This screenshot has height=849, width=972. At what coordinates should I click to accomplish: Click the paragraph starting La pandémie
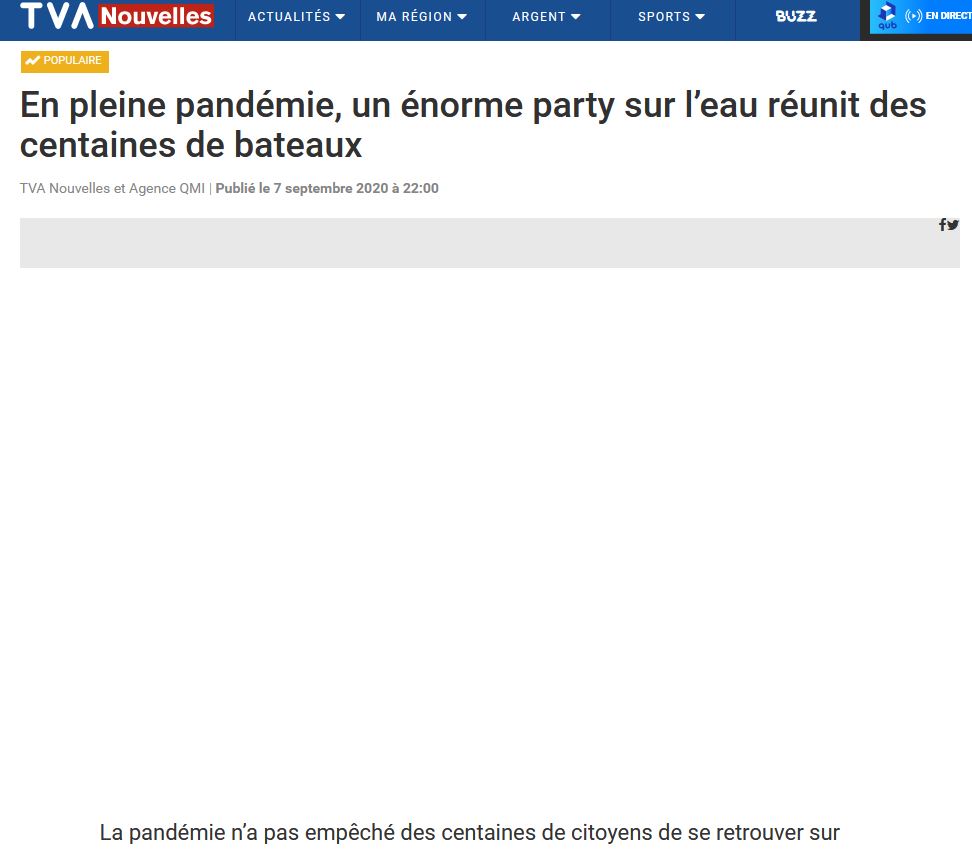[470, 832]
